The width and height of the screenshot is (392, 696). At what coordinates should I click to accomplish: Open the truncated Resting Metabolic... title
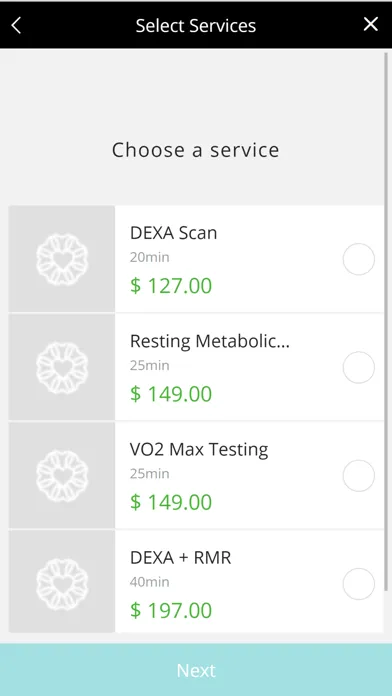[210, 342]
